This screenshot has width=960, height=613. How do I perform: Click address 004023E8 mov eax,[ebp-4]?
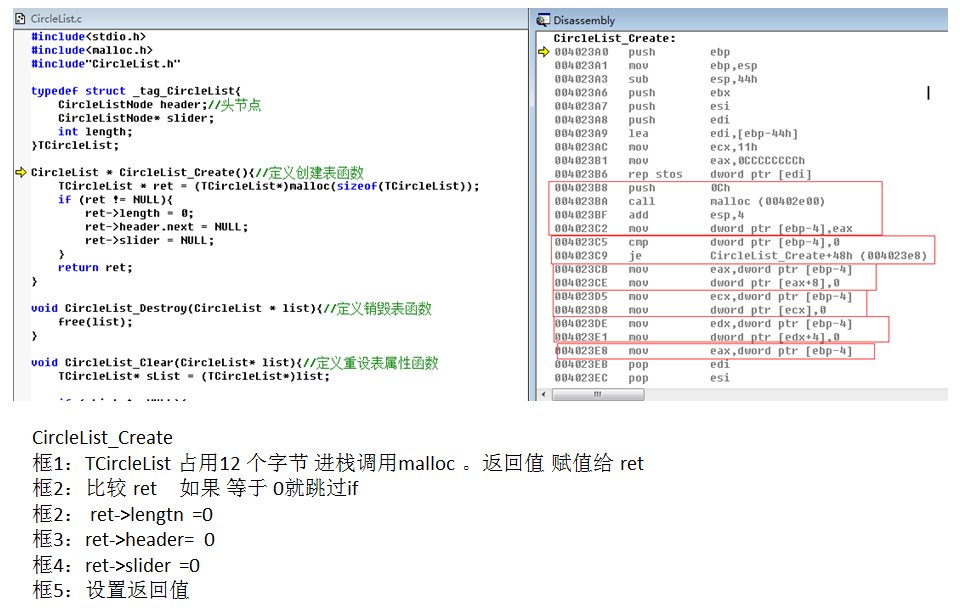(x=704, y=351)
